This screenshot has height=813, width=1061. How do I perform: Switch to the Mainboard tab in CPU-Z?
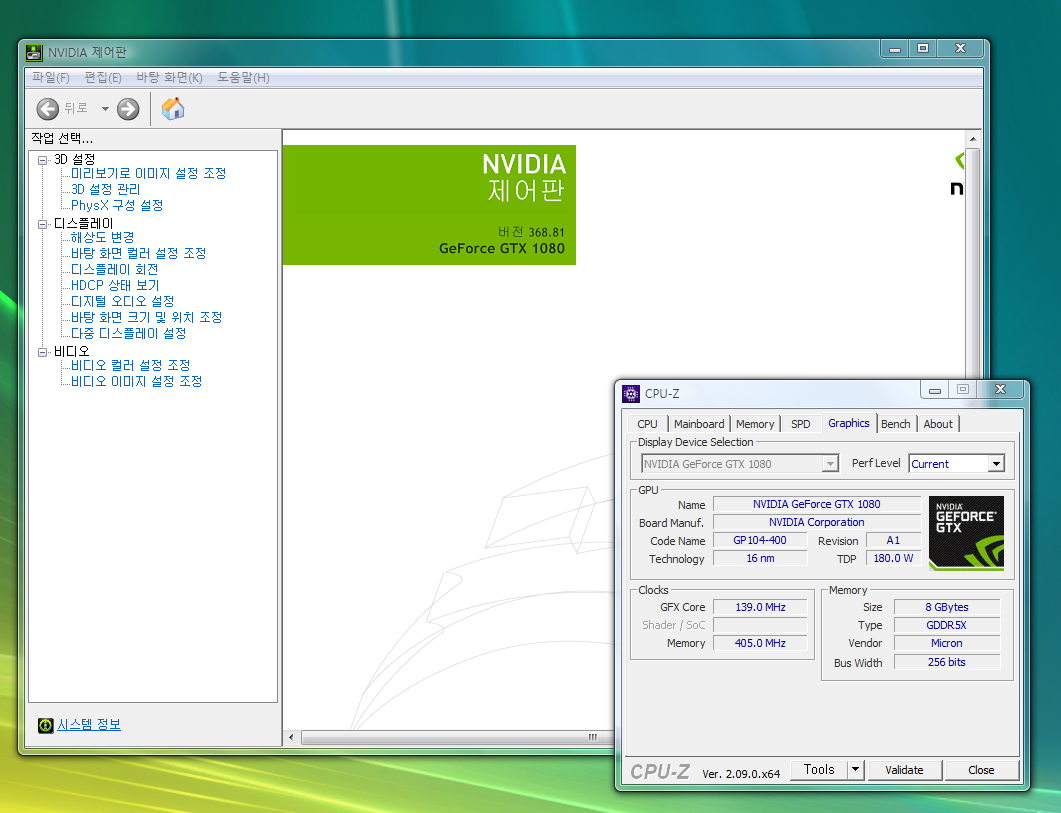699,424
